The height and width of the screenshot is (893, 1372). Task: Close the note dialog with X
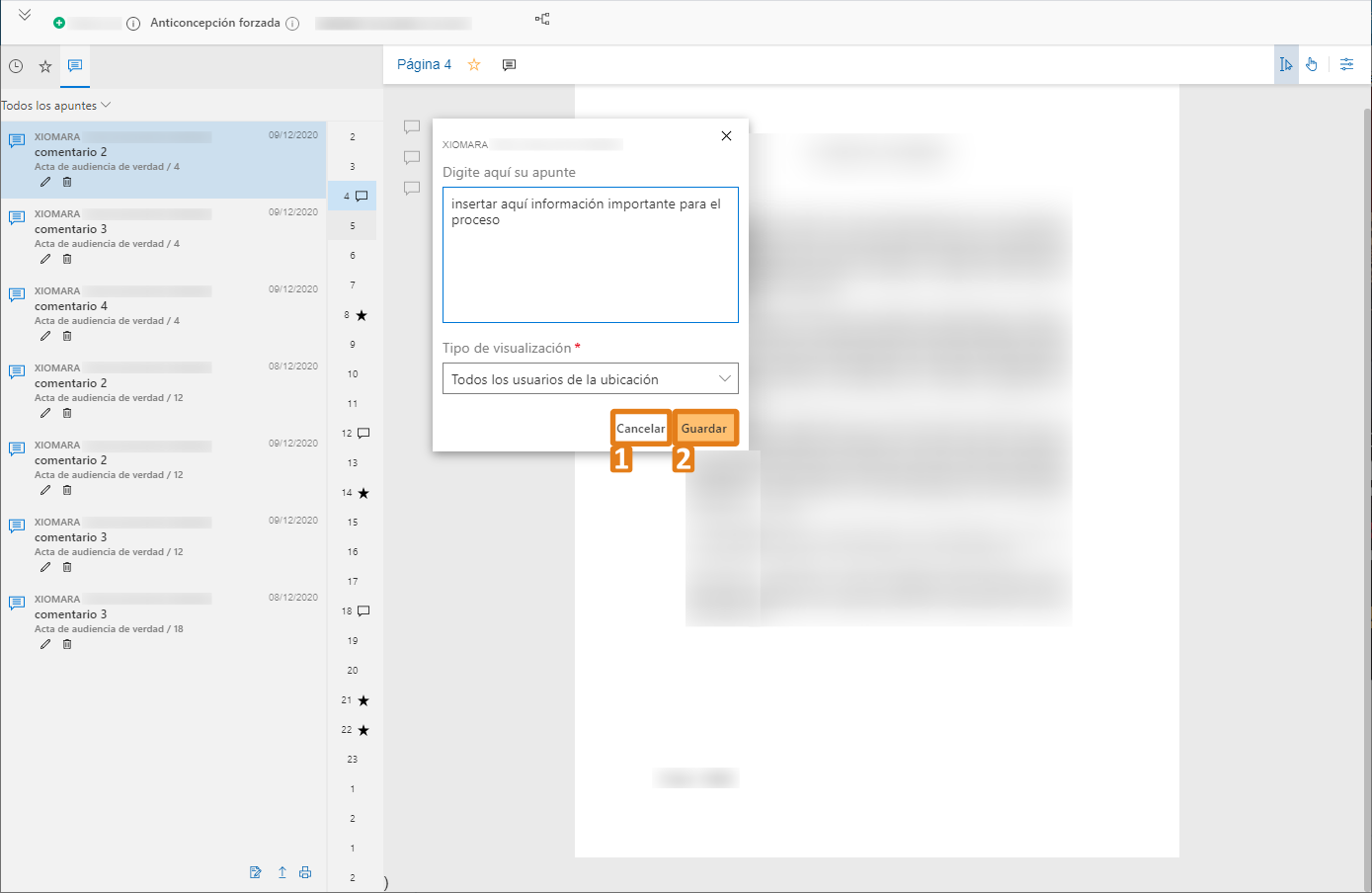[x=726, y=136]
